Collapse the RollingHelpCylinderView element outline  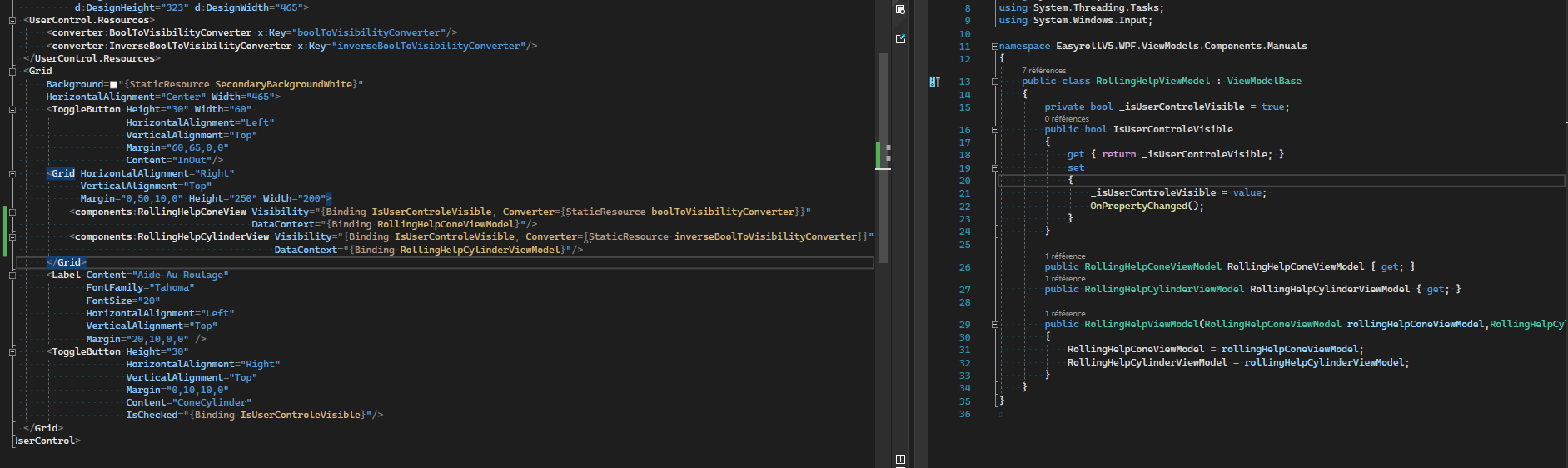[x=12, y=236]
